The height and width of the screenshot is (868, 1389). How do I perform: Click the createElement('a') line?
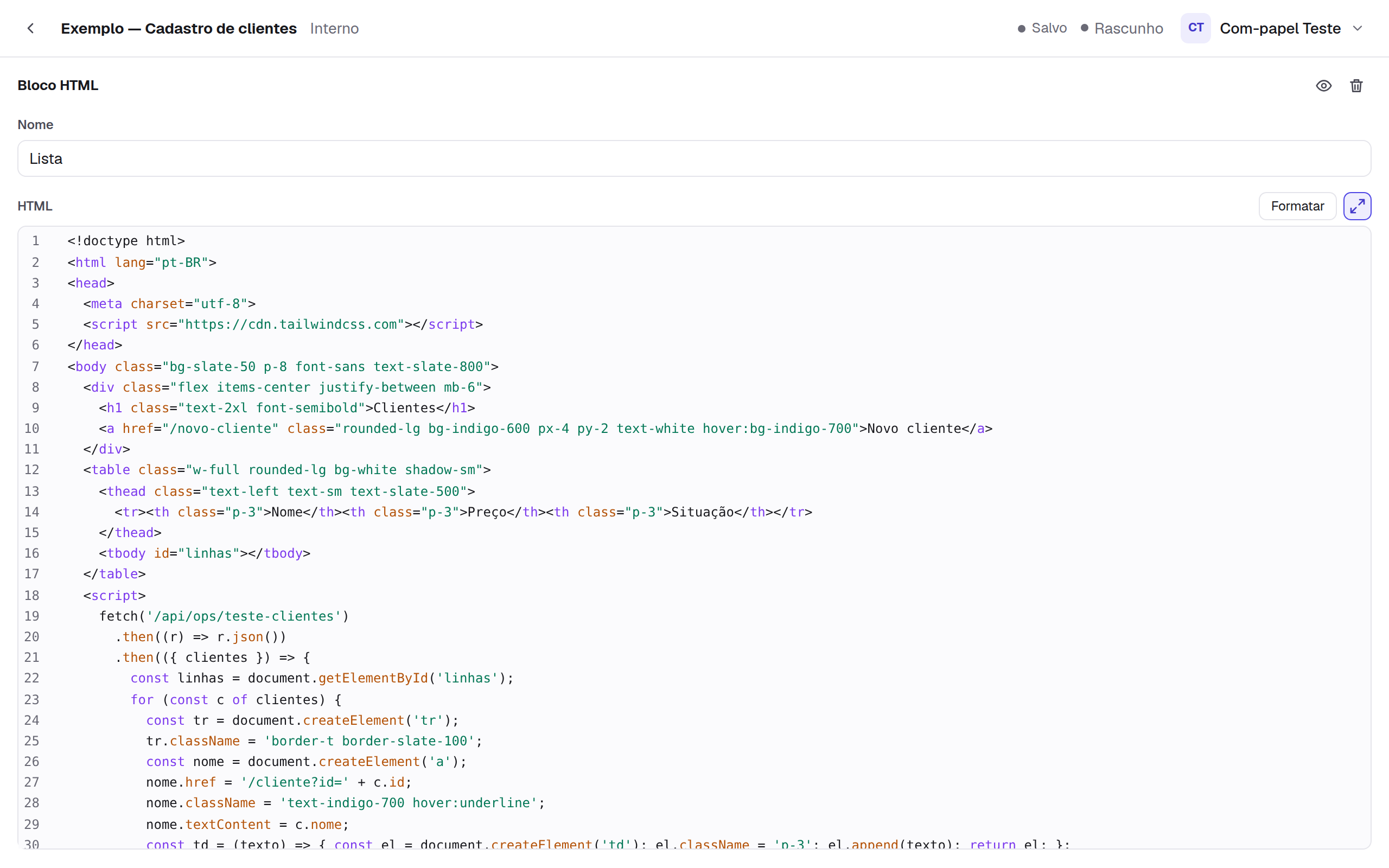(307, 762)
